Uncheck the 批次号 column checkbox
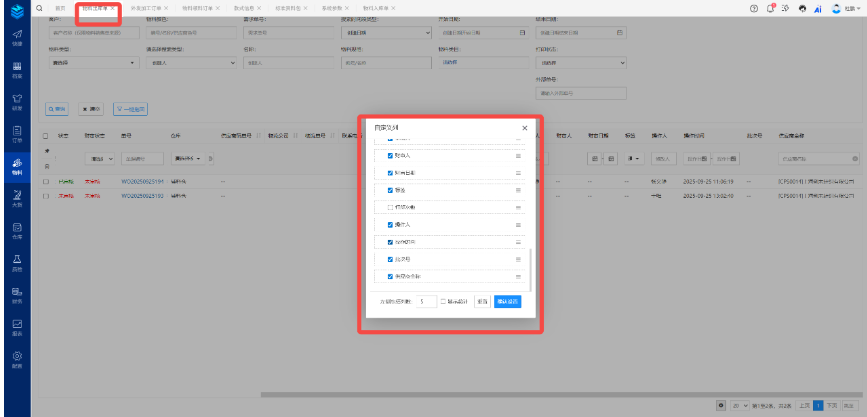The height and width of the screenshot is (417, 867). click(390, 258)
